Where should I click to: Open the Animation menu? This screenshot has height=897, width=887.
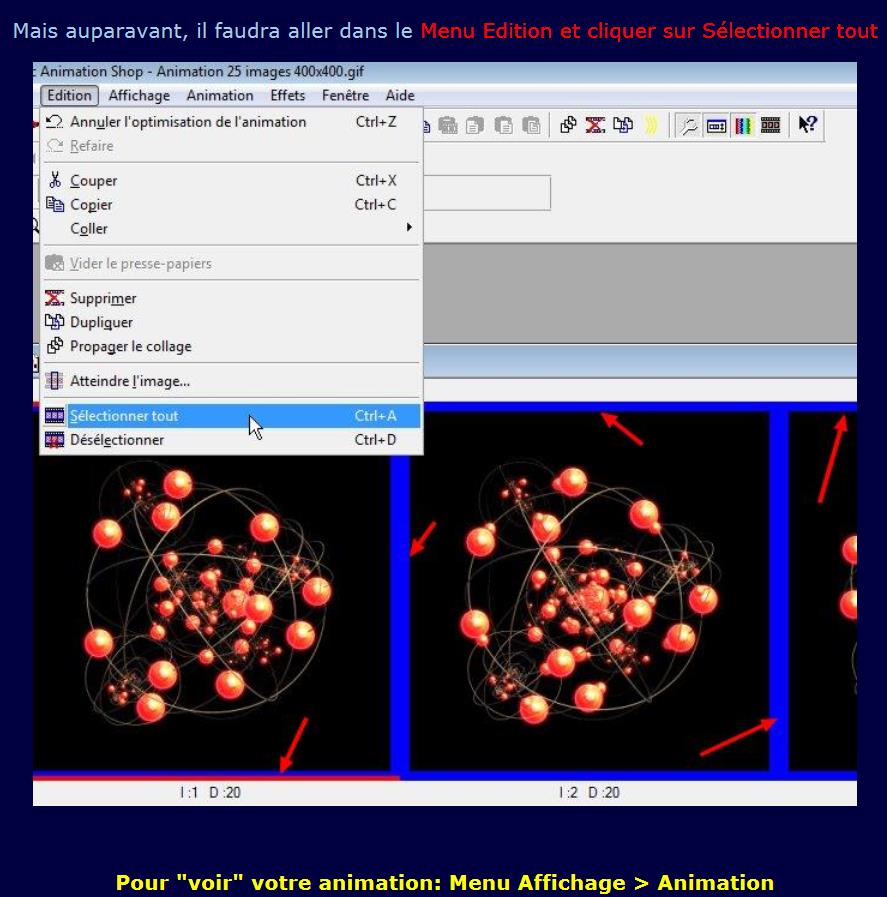coord(220,96)
